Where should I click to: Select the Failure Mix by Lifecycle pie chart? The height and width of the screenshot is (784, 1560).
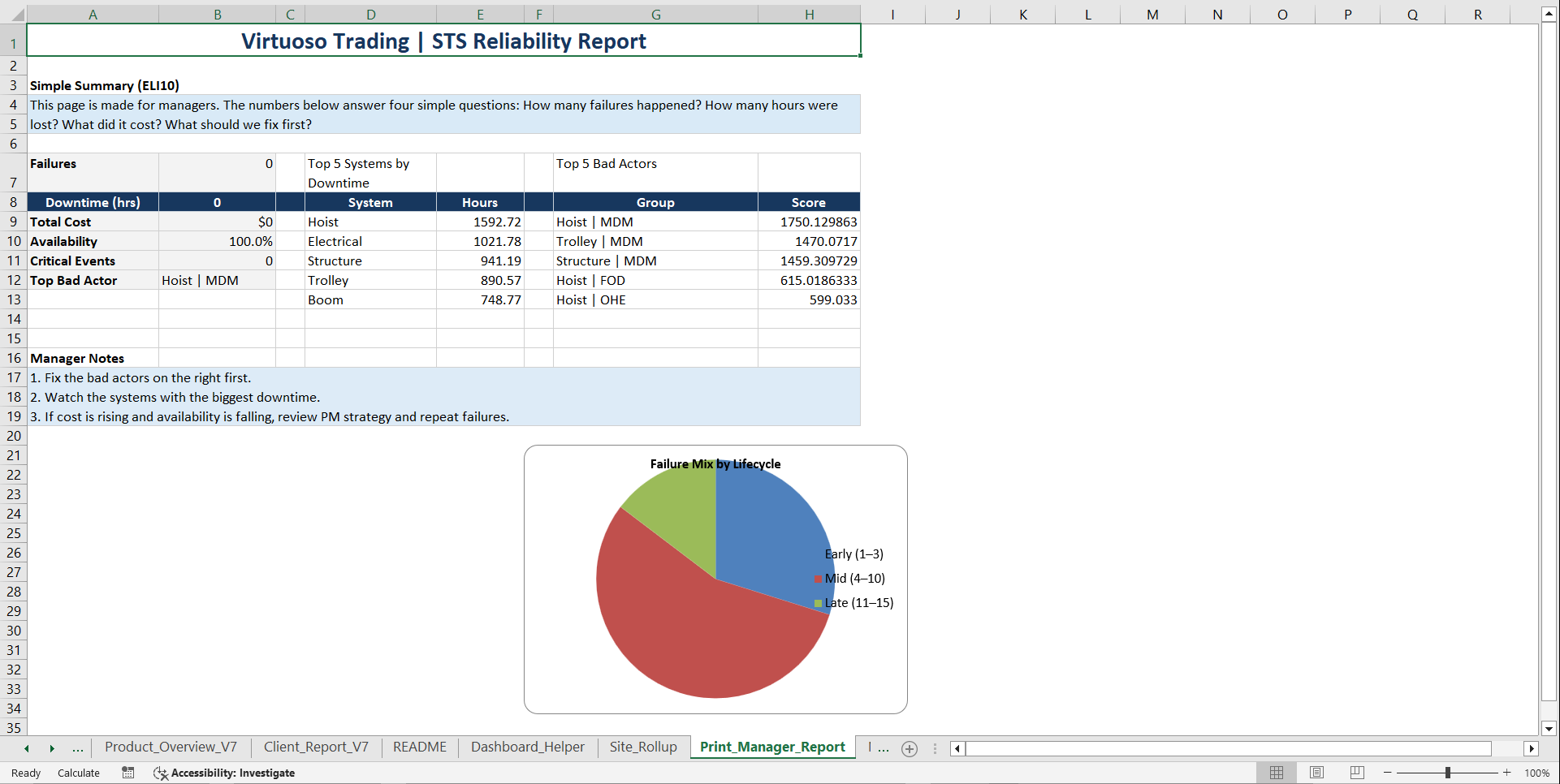(x=715, y=578)
